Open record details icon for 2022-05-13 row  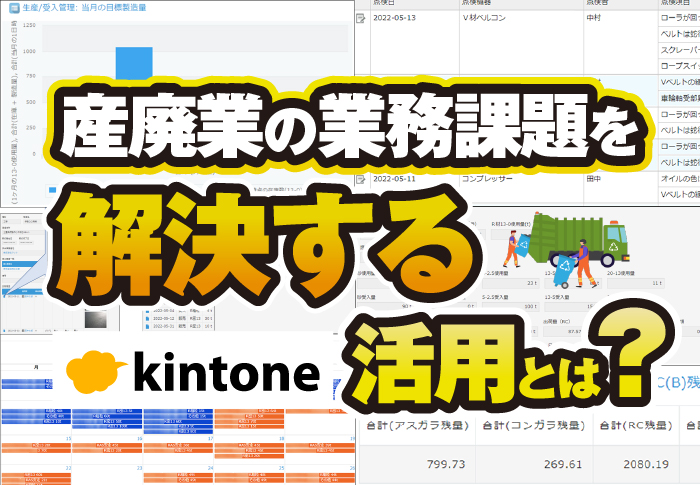click(x=361, y=18)
